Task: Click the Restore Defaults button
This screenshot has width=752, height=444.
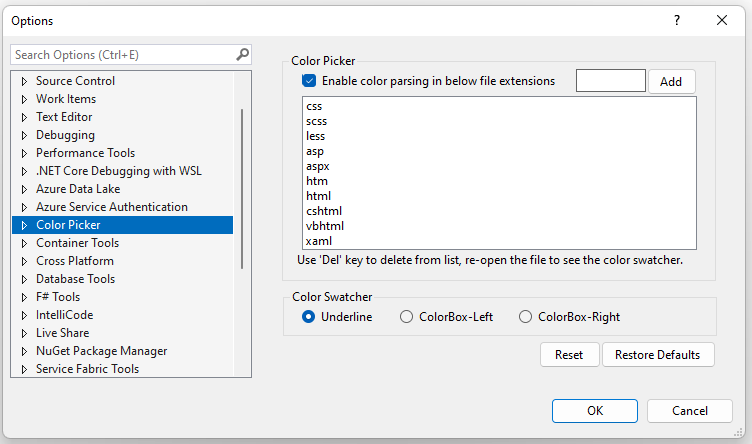Action: [658, 355]
